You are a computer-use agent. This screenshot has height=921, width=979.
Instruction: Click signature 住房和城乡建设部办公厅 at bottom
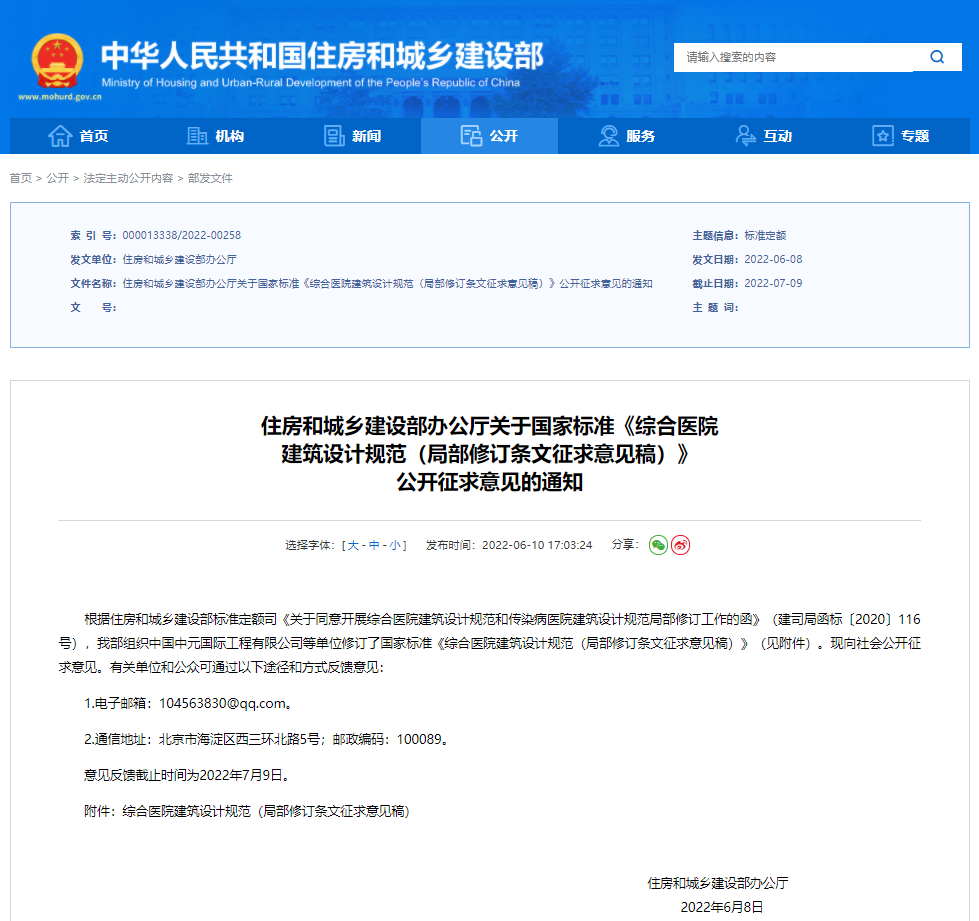pyautogui.click(x=718, y=883)
